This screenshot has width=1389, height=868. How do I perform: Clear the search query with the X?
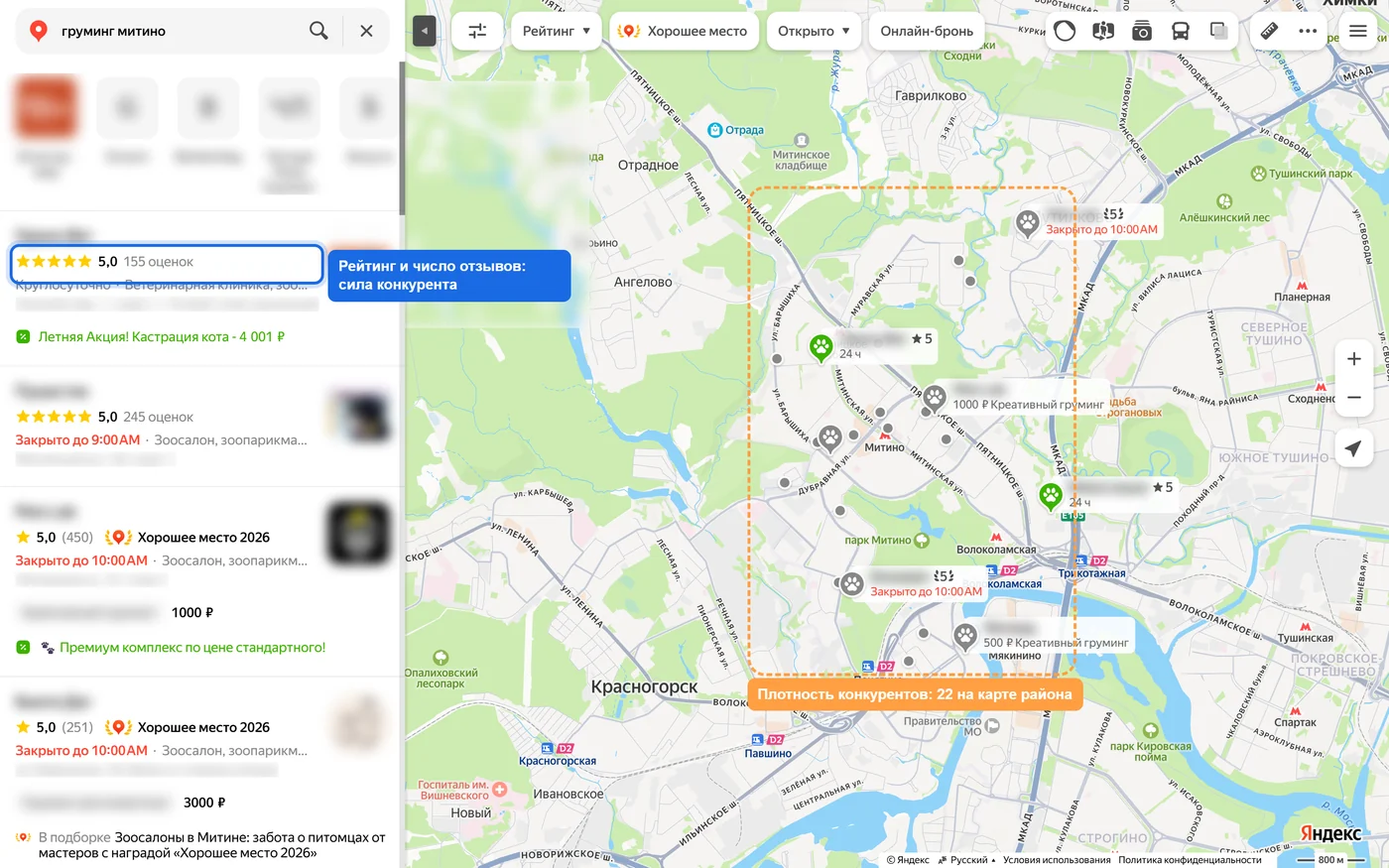366,31
